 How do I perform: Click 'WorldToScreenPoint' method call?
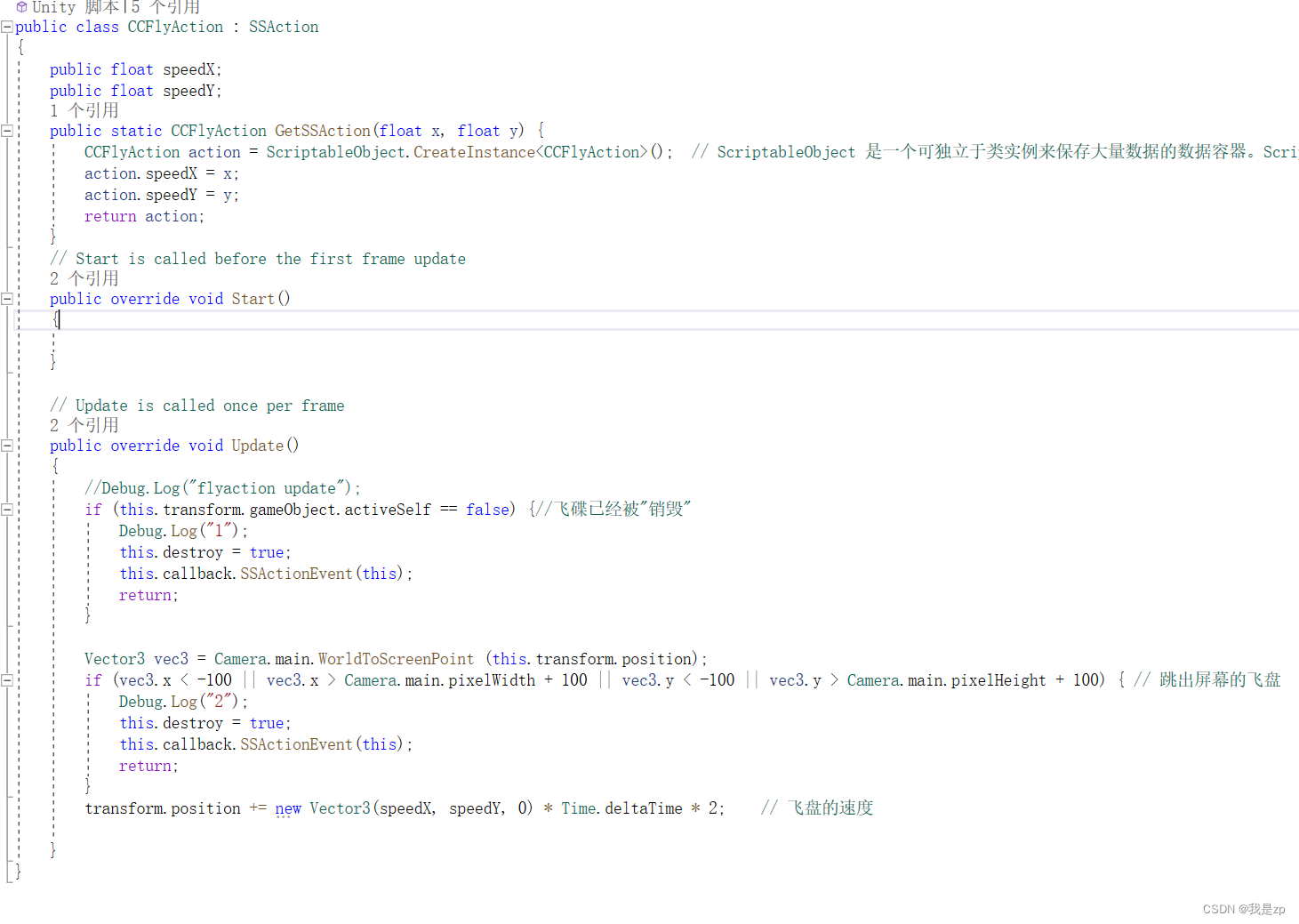(x=396, y=659)
